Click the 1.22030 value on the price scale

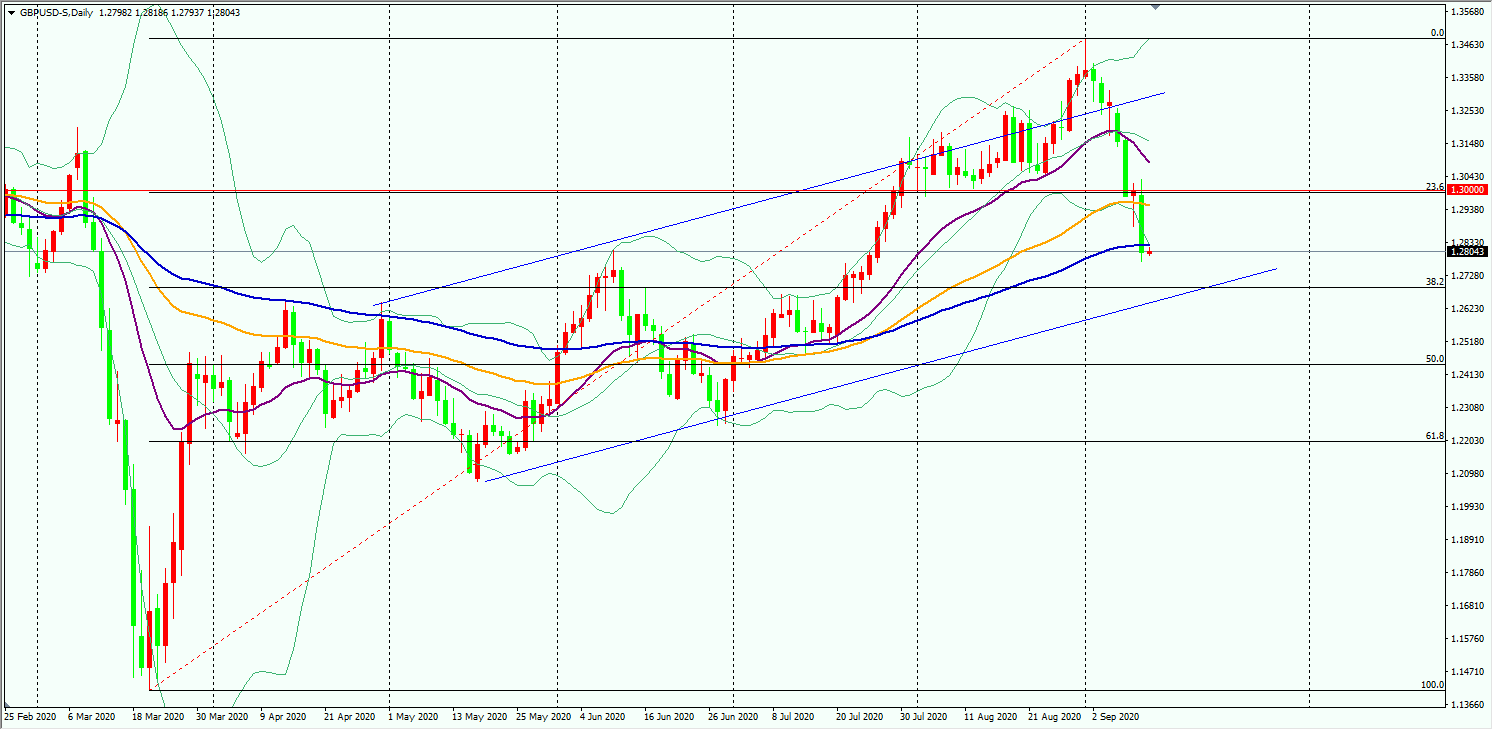coord(1466,441)
